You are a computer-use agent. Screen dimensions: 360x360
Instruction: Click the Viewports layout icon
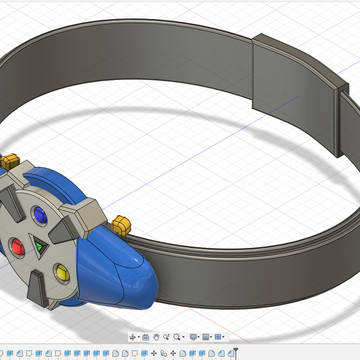[218, 337]
